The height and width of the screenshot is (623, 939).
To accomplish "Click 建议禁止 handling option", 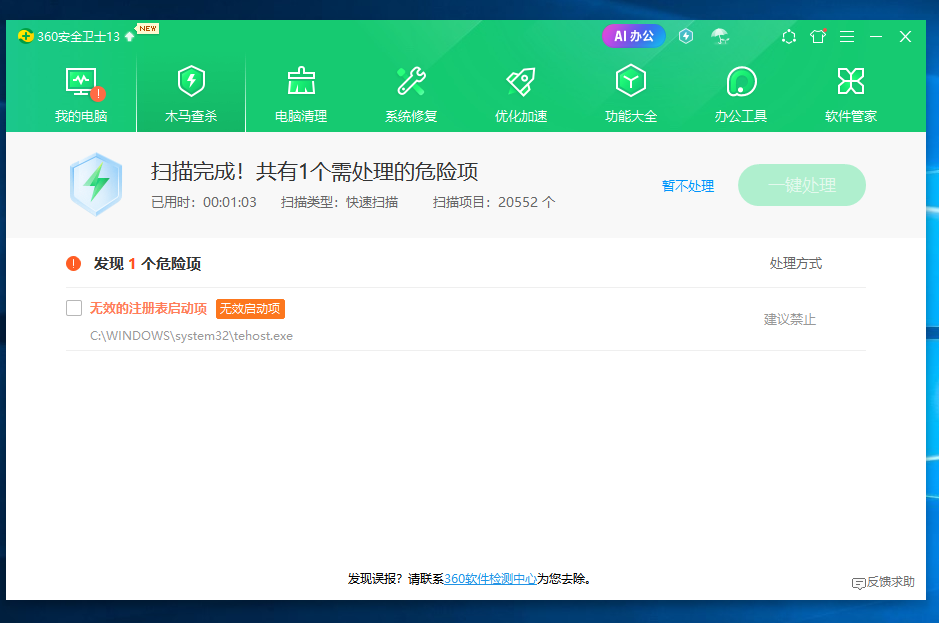I will [x=789, y=319].
